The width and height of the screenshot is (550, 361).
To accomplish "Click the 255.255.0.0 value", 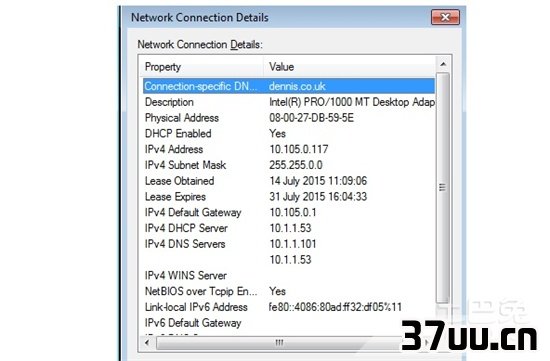I will (x=296, y=165).
